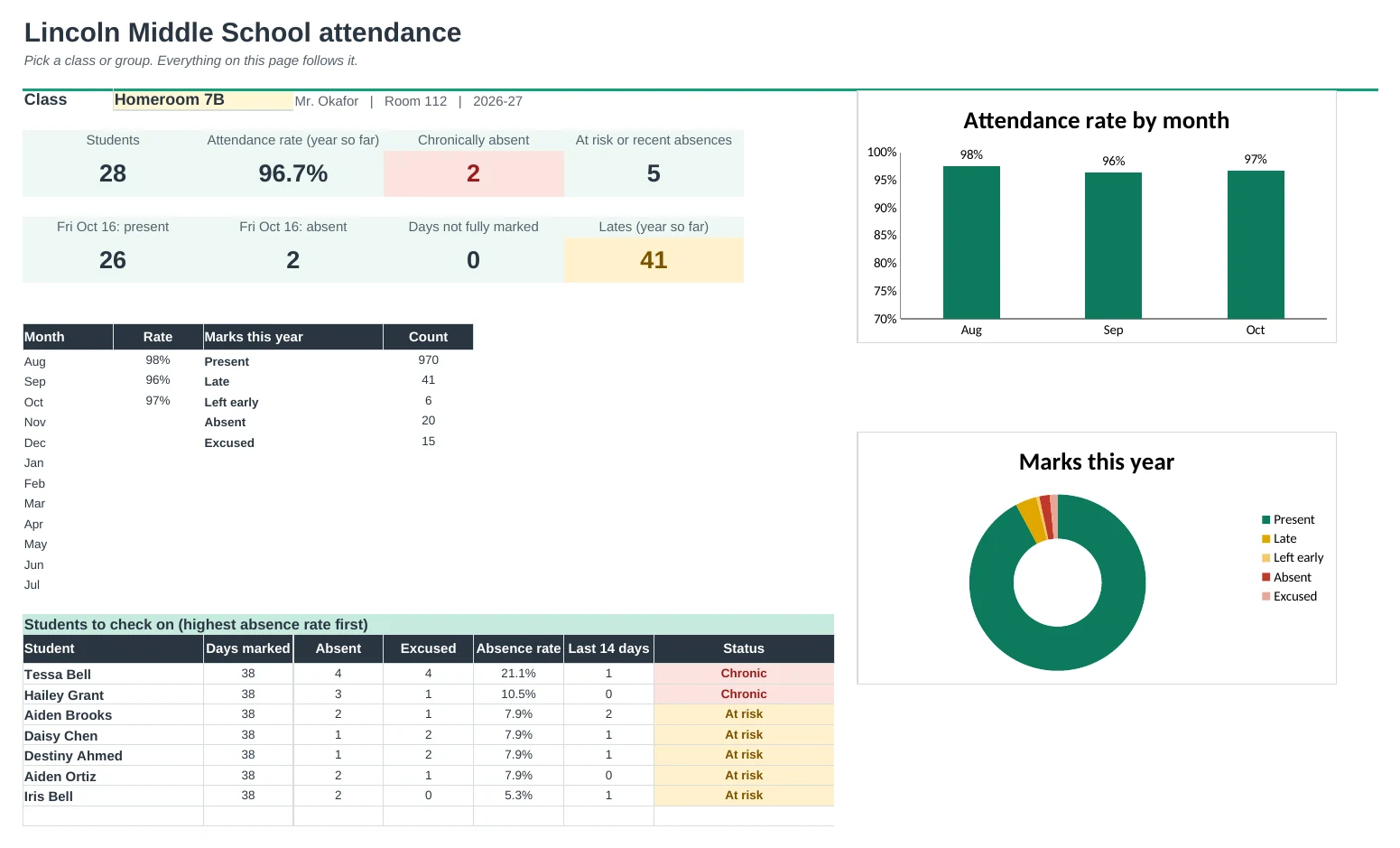Viewport: 1400px width, 848px height.
Task: Click Daisy Chen in the student list
Action: [x=60, y=736]
